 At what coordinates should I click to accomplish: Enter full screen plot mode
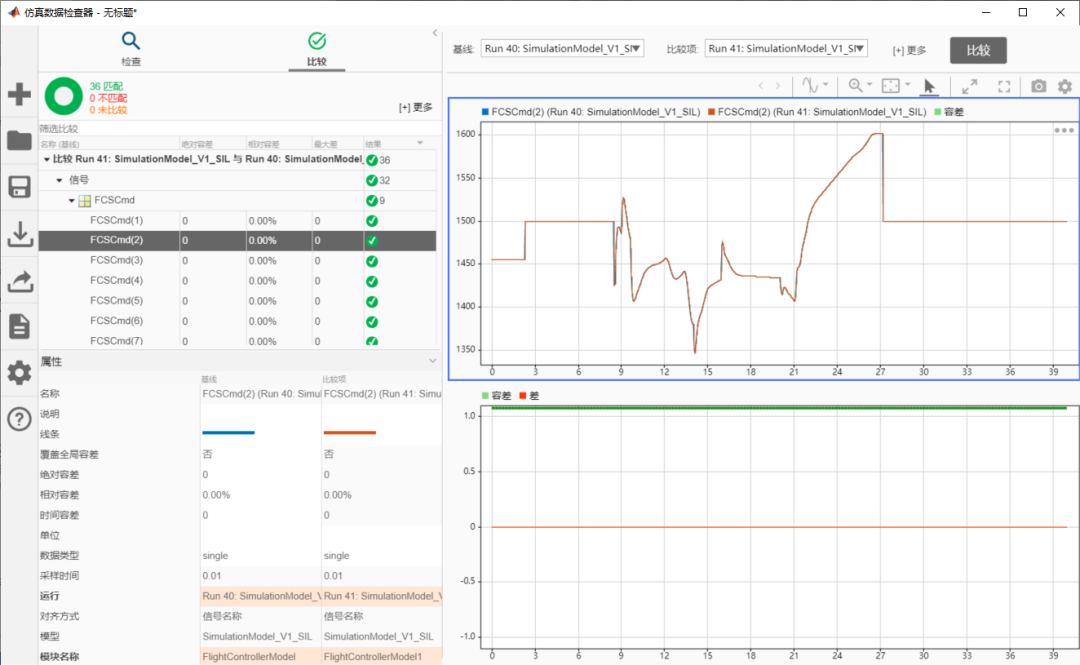pos(1004,86)
